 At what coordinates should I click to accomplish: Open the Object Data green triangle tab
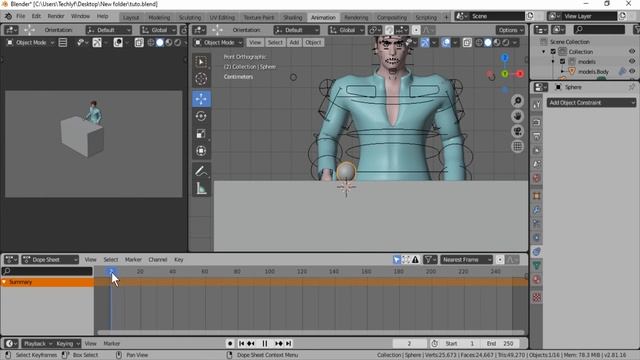point(537,266)
